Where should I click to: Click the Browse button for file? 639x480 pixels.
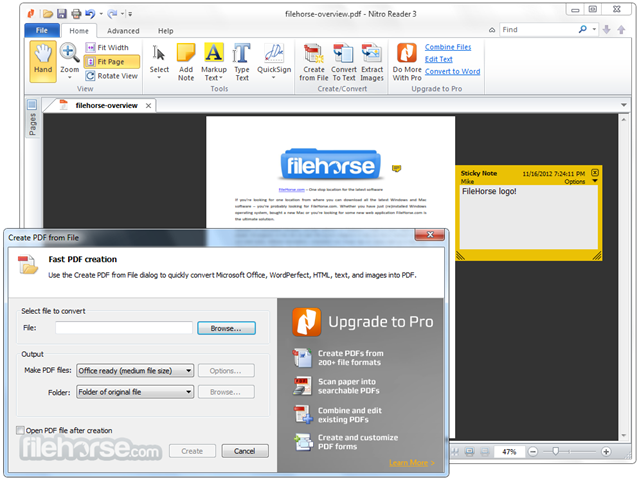(226, 328)
